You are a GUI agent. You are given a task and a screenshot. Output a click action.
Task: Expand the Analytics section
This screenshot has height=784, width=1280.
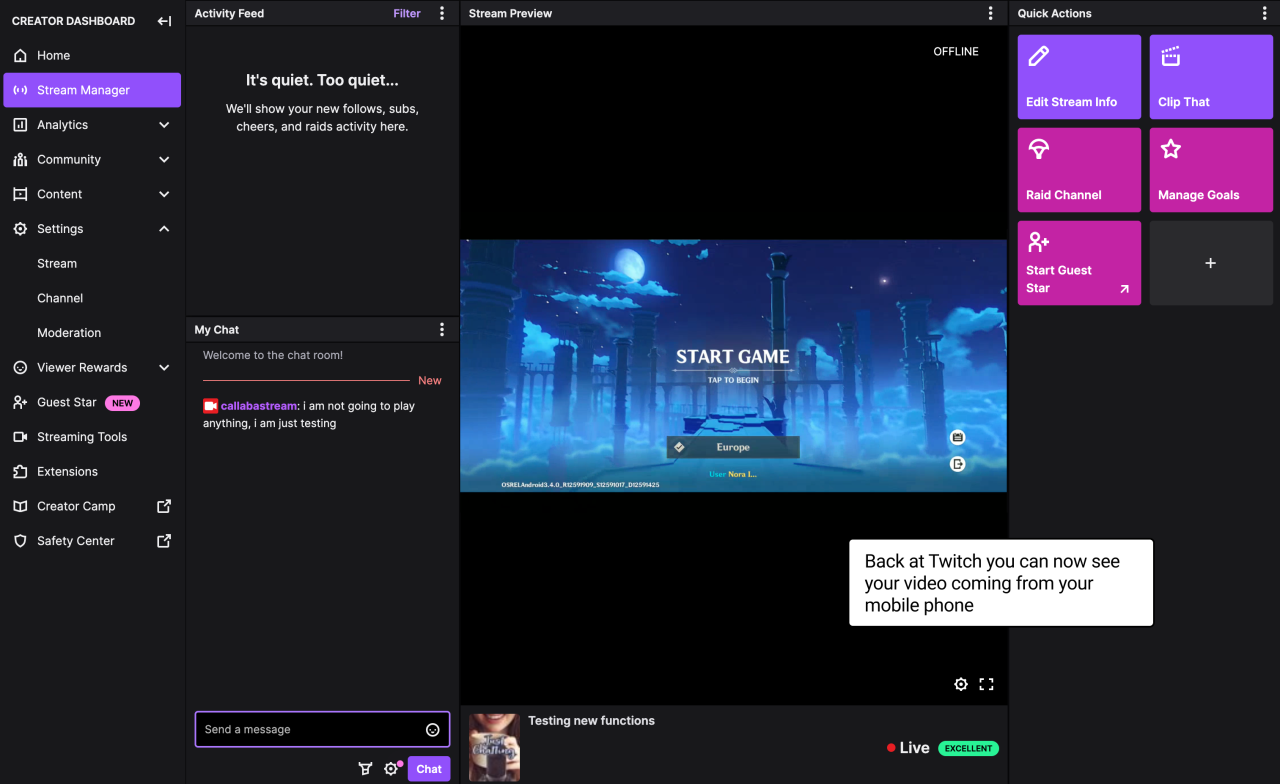pyautogui.click(x=164, y=124)
